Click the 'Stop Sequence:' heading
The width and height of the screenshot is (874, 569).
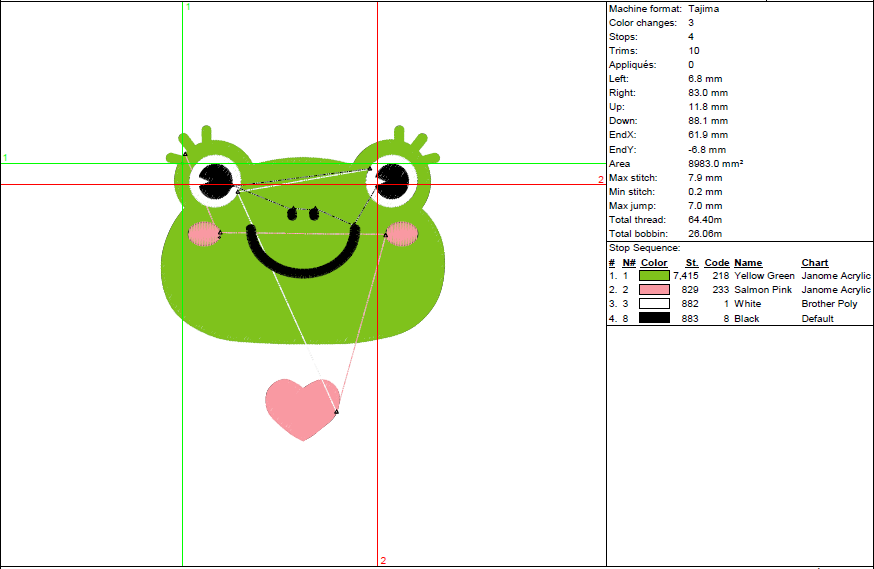(x=644, y=248)
